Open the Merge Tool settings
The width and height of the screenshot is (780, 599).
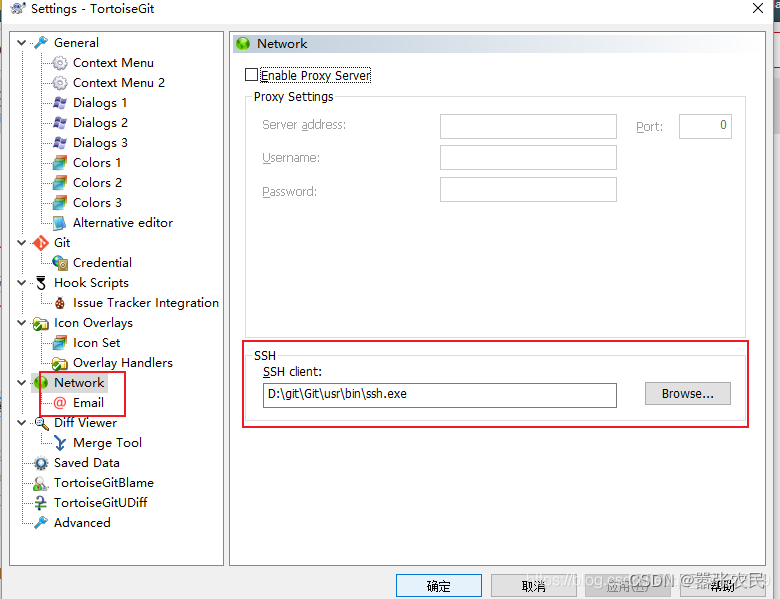coord(107,443)
